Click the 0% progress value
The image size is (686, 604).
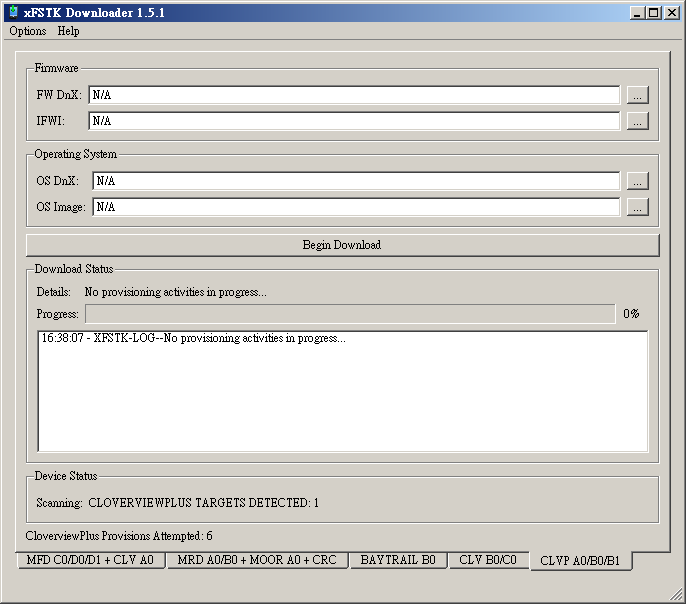coord(631,314)
